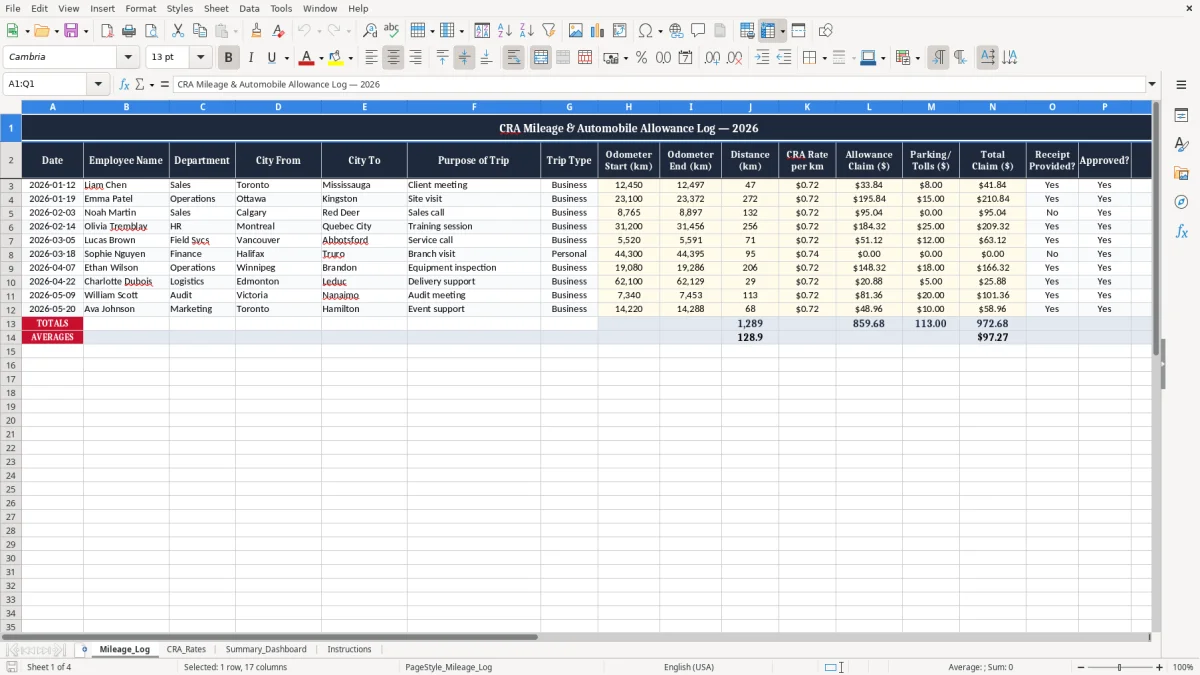The image size is (1200, 675).
Task: Open the sidebar Properties deck
Action: coord(1181,116)
